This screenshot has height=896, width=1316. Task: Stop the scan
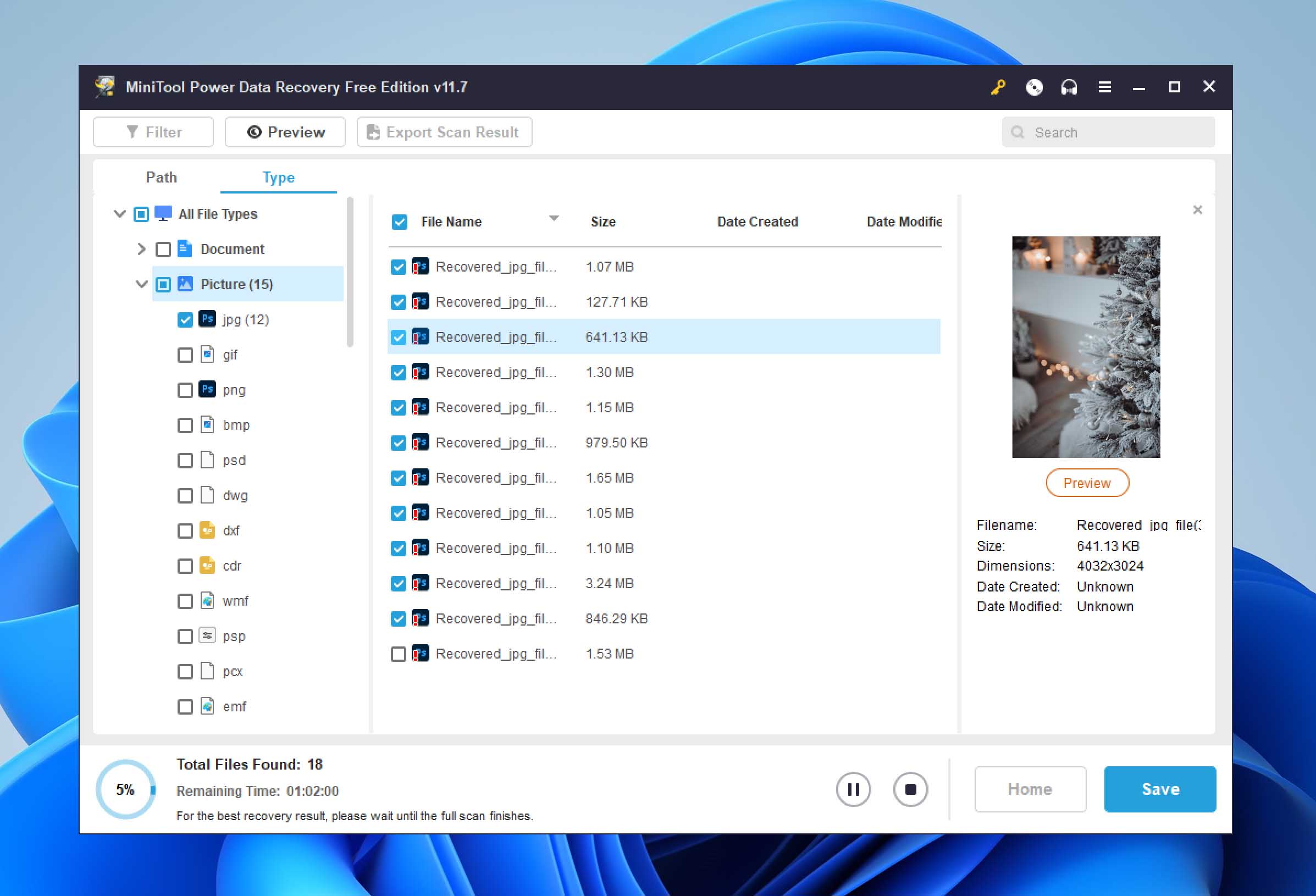(x=910, y=789)
